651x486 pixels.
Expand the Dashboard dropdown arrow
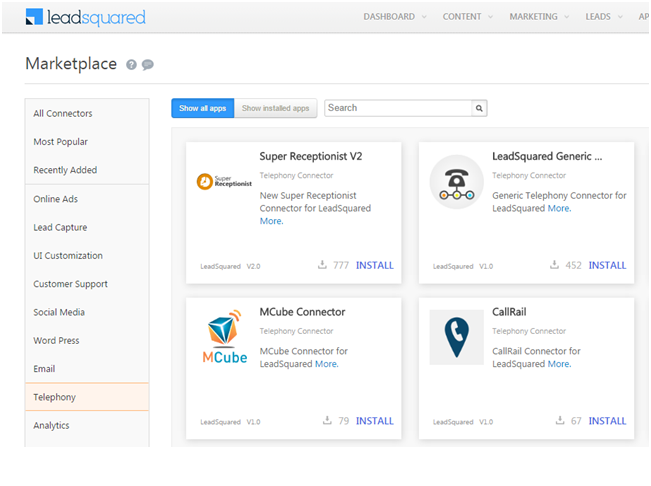[424, 17]
